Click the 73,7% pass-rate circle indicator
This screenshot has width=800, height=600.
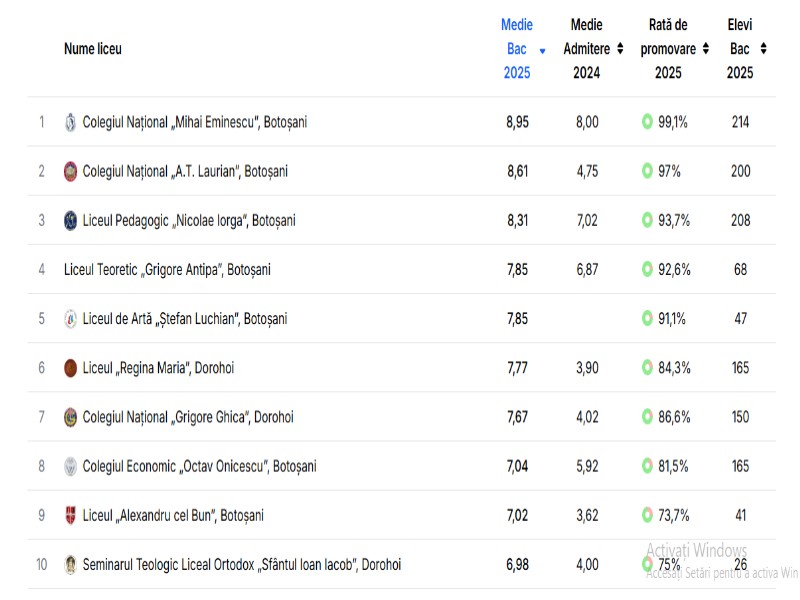point(647,515)
